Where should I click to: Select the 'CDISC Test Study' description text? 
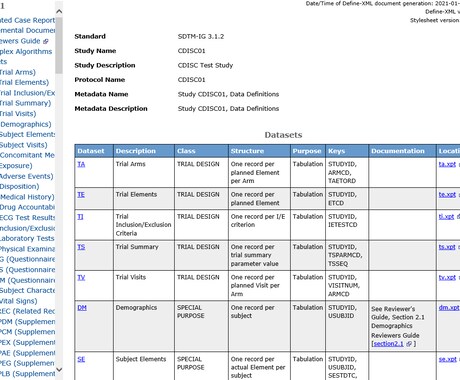coord(205,65)
